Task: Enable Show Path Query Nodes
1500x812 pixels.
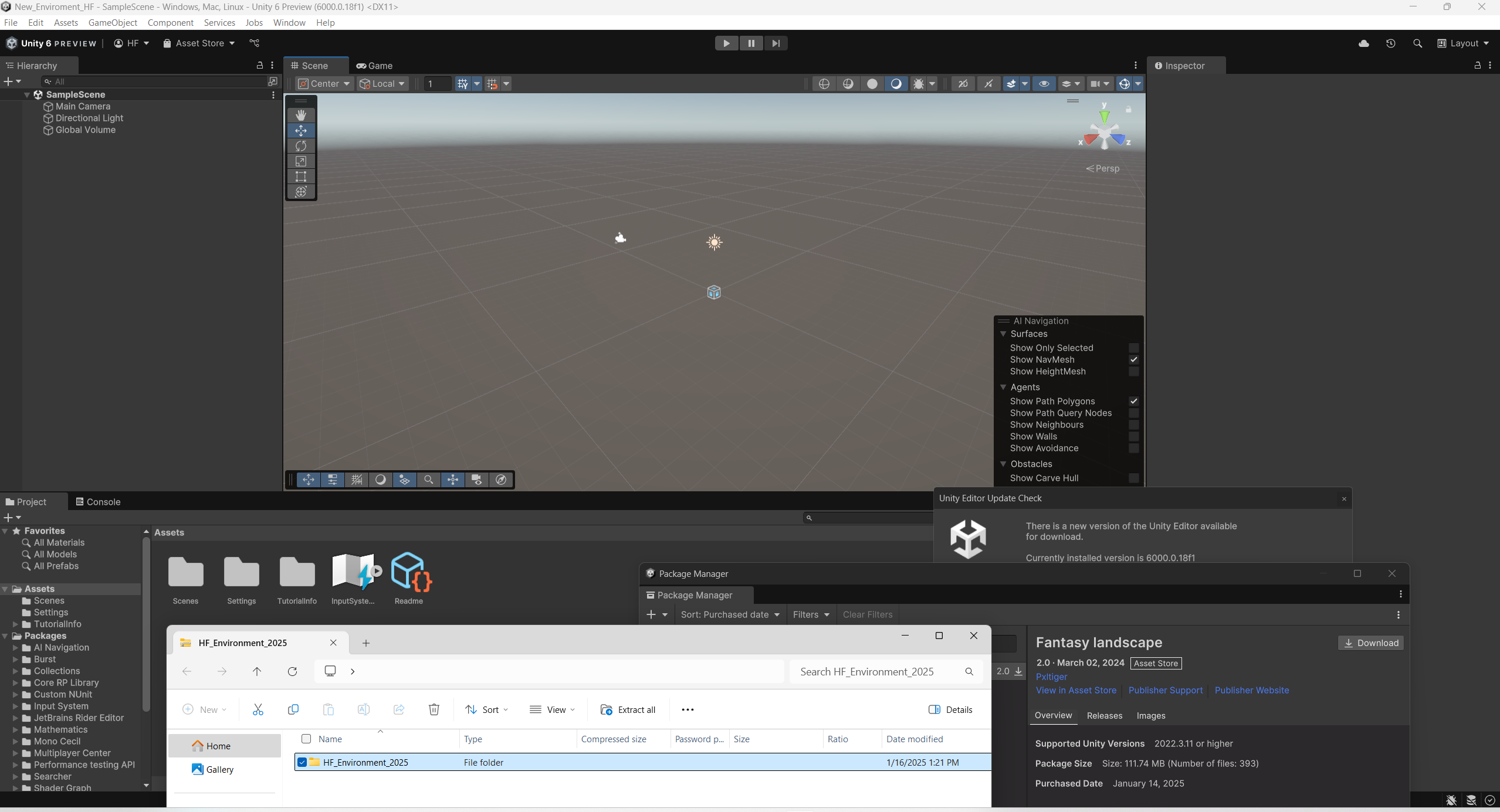Action: [x=1133, y=413]
